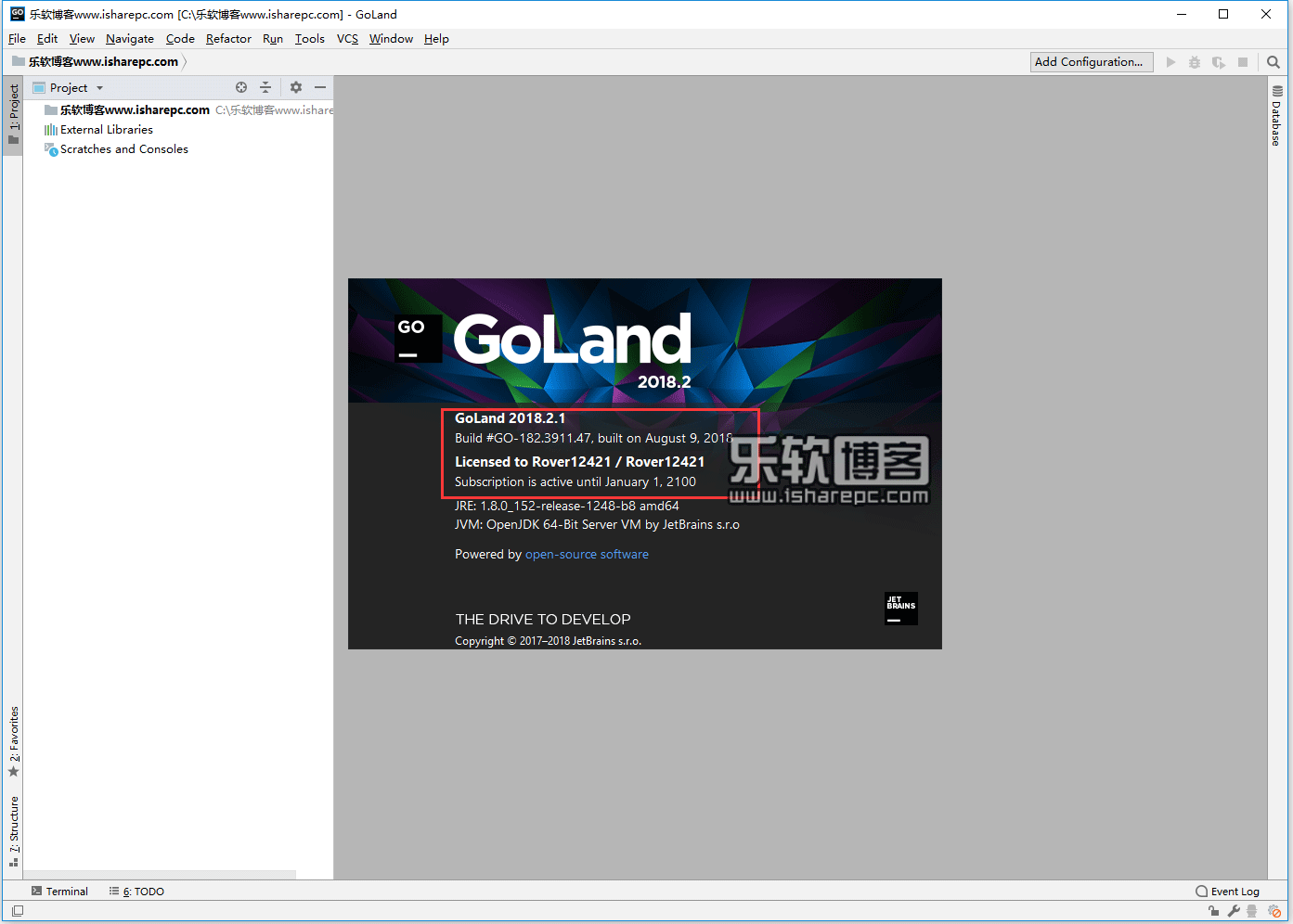Click the Add Configuration button
The width and height of the screenshot is (1293, 924).
pos(1092,62)
